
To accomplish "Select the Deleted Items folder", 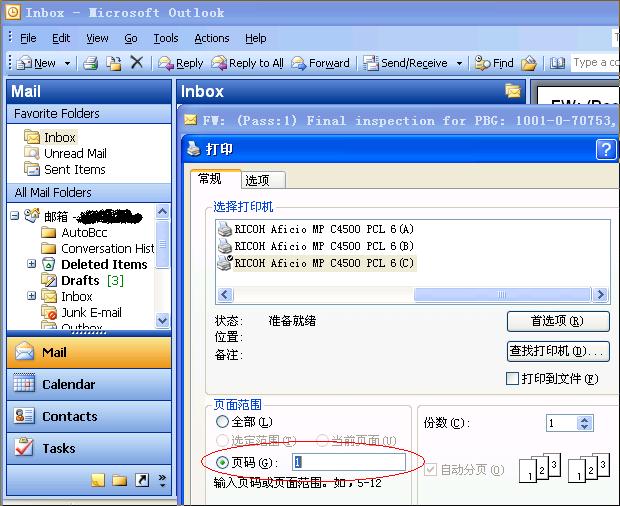I will coord(95,264).
